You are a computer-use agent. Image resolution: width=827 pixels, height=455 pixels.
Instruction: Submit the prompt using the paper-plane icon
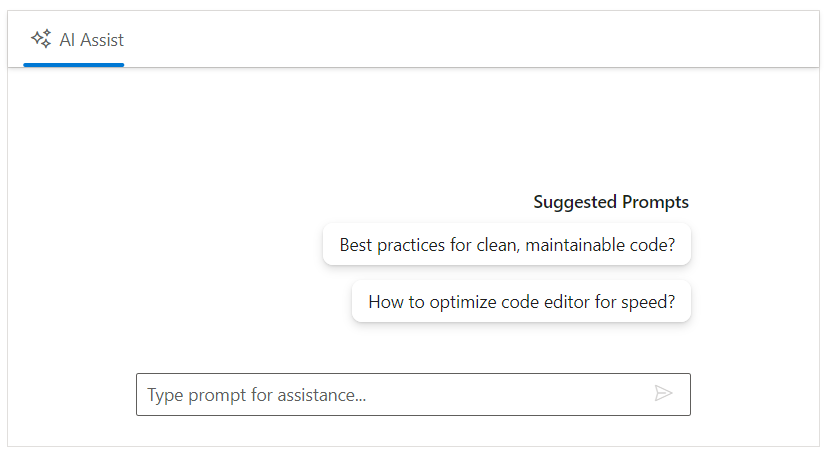click(x=663, y=393)
